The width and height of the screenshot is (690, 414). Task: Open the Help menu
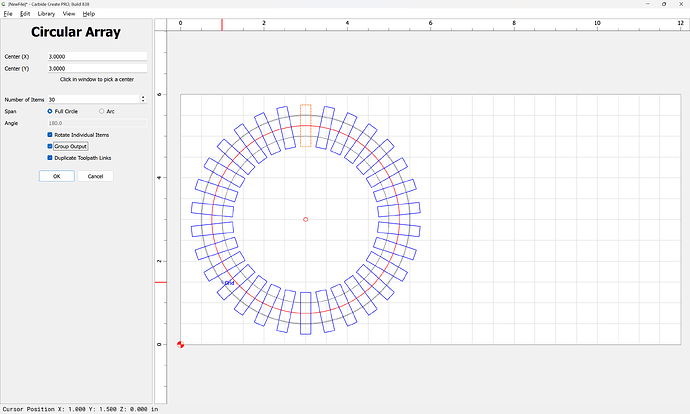click(x=89, y=14)
